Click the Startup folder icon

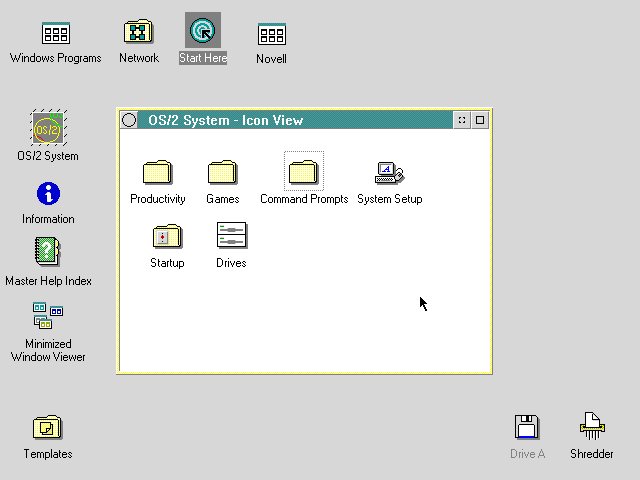[167, 236]
